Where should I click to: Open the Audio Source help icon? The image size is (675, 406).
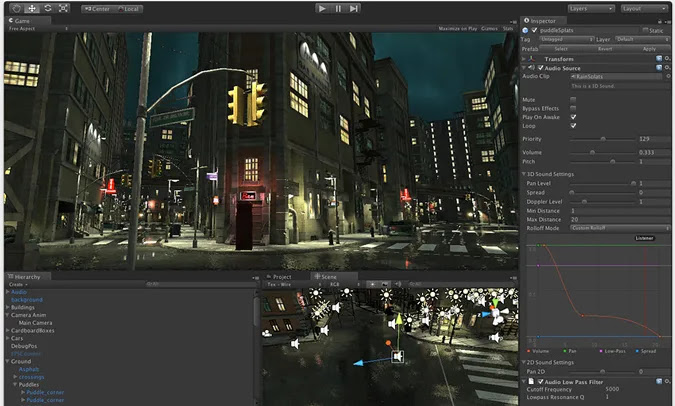(659, 68)
